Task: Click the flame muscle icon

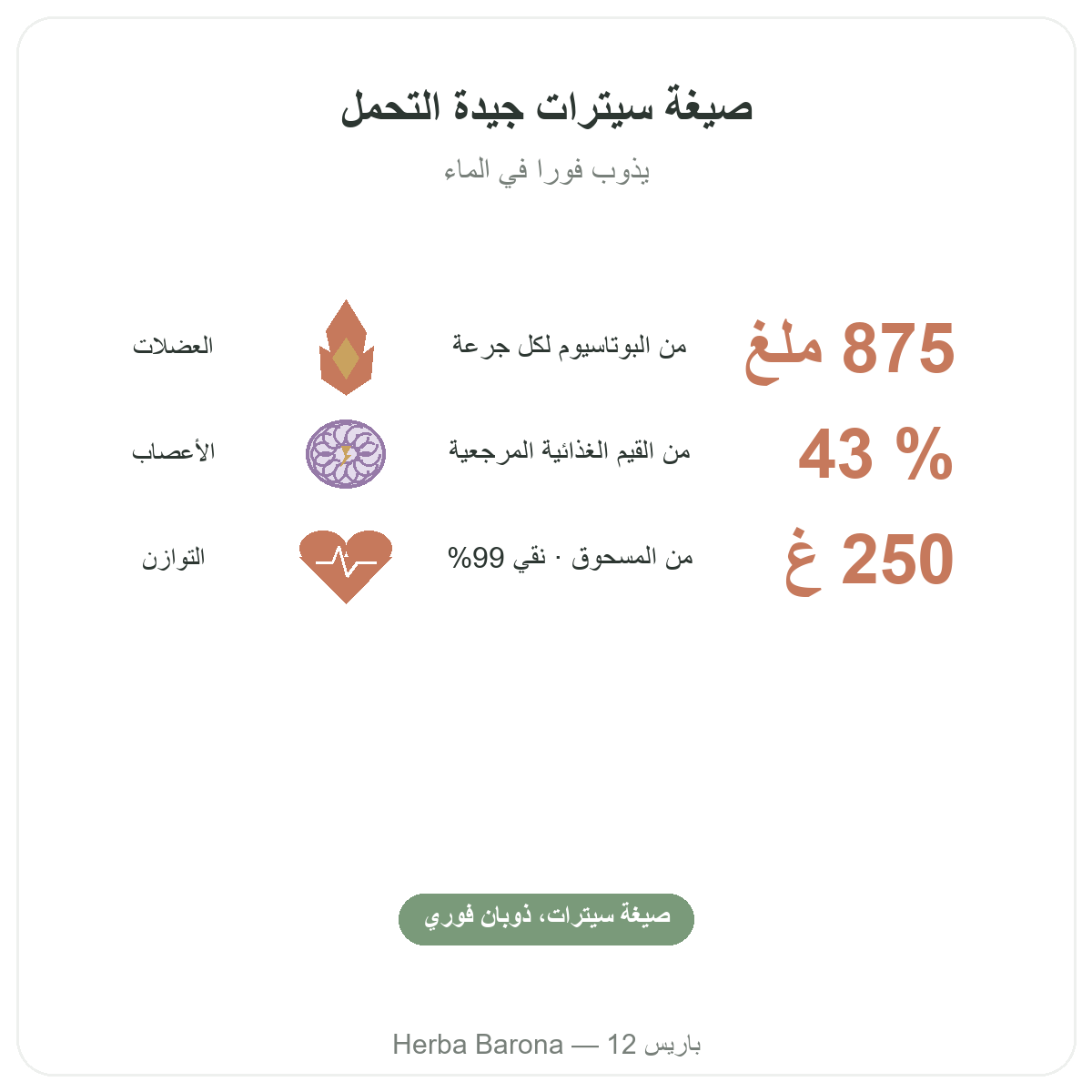Action: (x=347, y=347)
